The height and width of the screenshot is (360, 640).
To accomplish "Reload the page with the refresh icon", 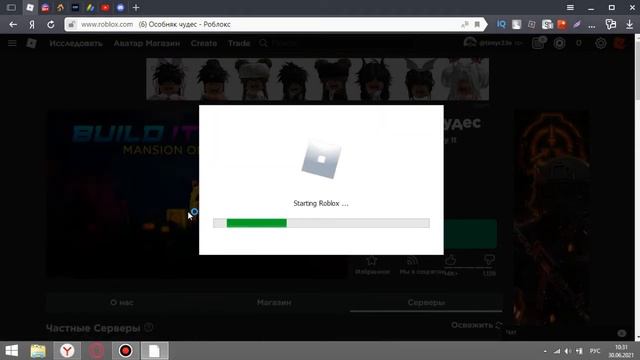I will [51, 24].
